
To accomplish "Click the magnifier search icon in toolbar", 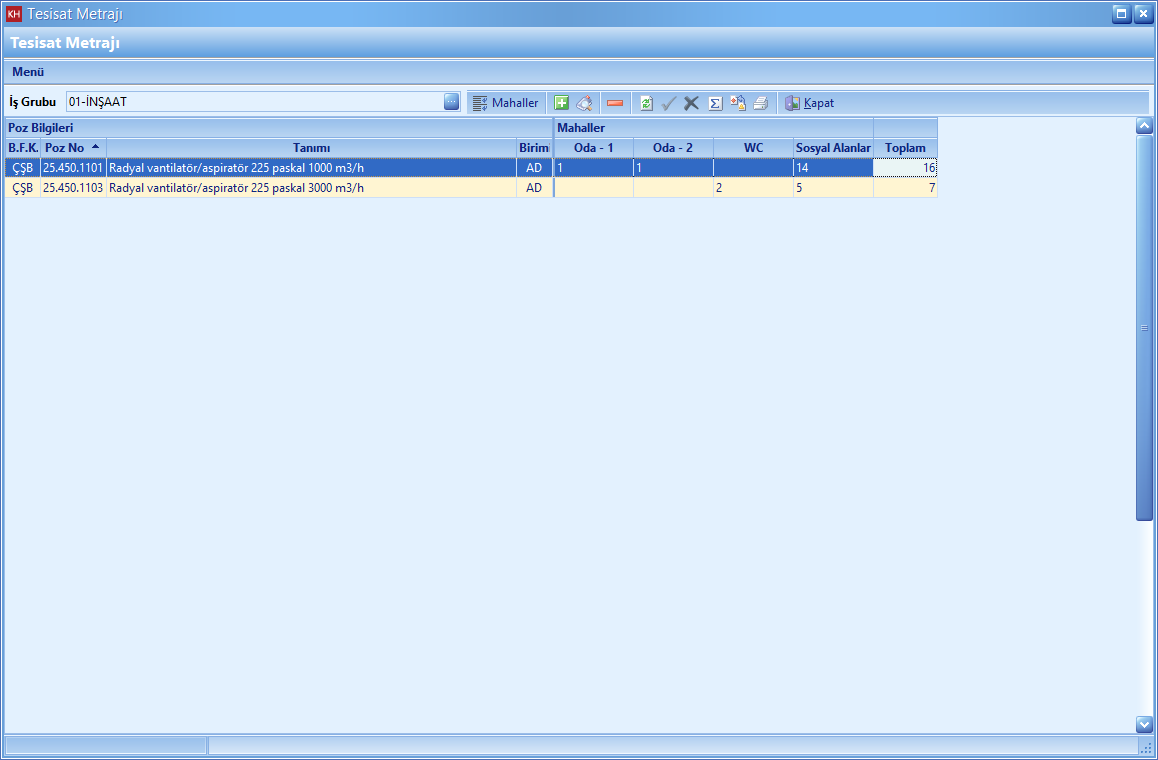I will tap(585, 103).
